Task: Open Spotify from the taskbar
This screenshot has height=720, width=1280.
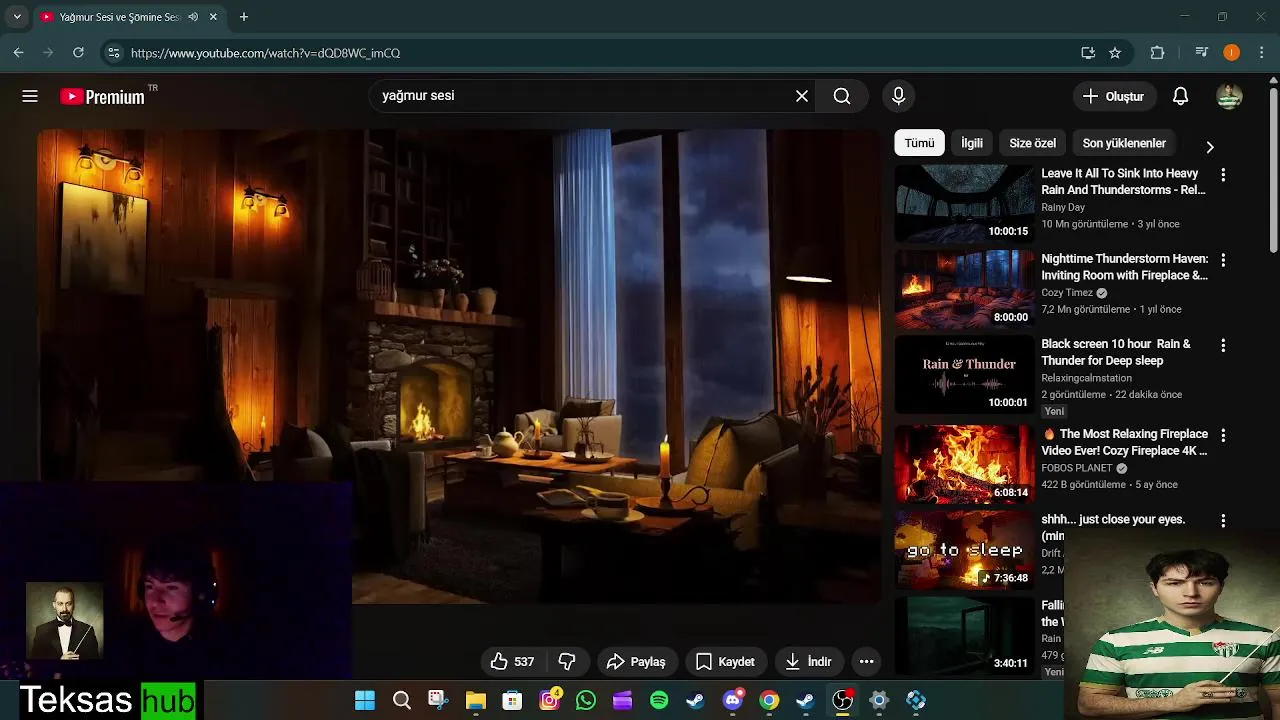Action: [x=659, y=700]
